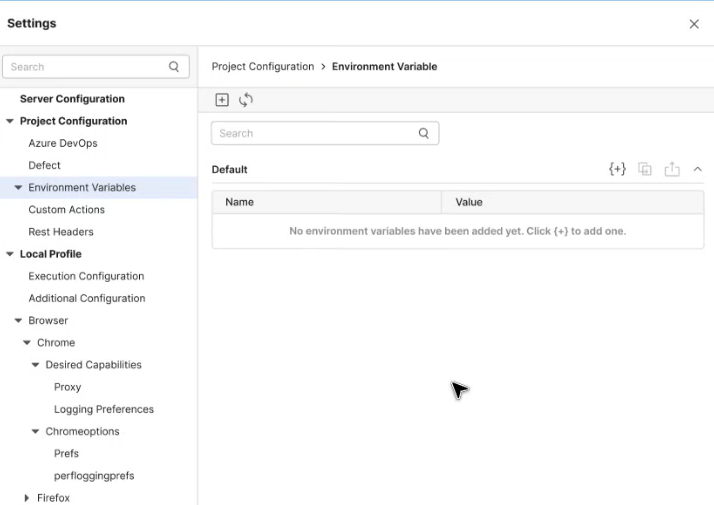The width and height of the screenshot is (714, 505).
Task: Collapse the Browser node arrow
Action: coord(18,321)
